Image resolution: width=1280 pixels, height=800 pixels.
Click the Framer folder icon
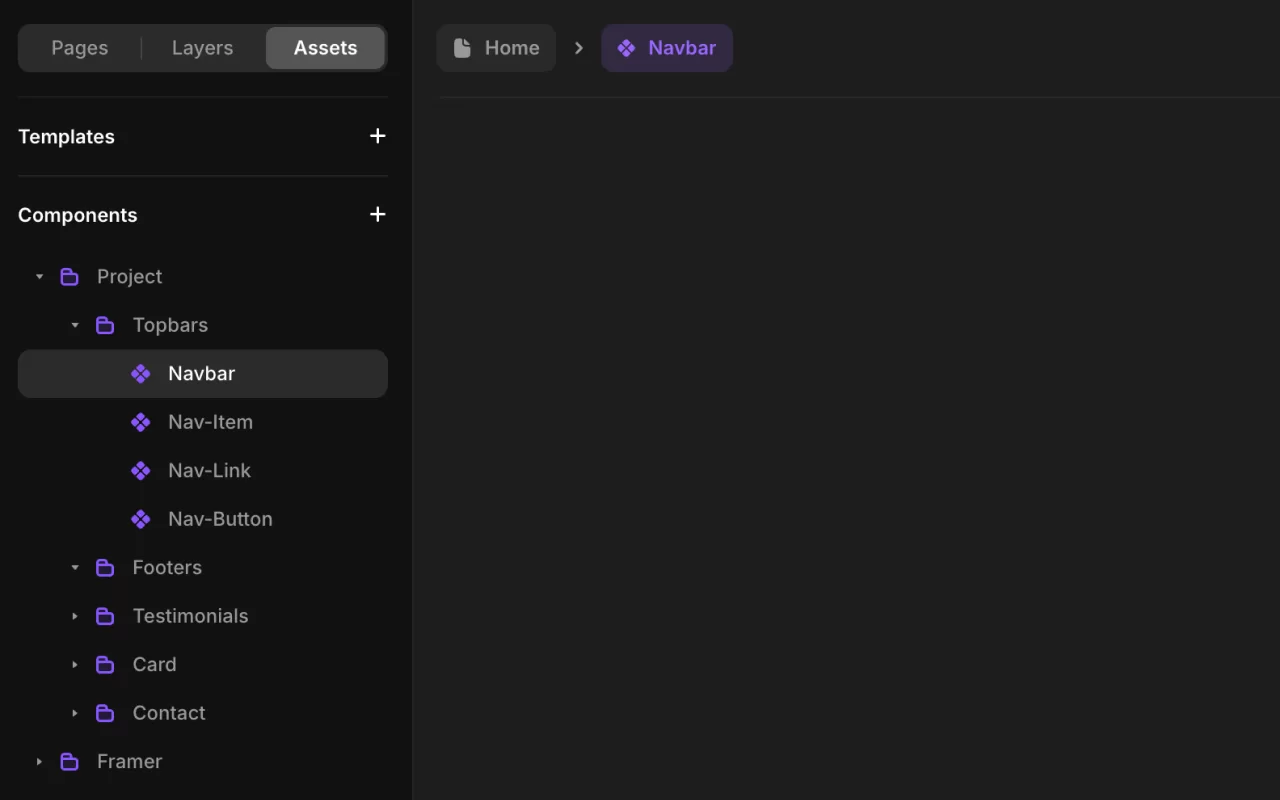69,762
